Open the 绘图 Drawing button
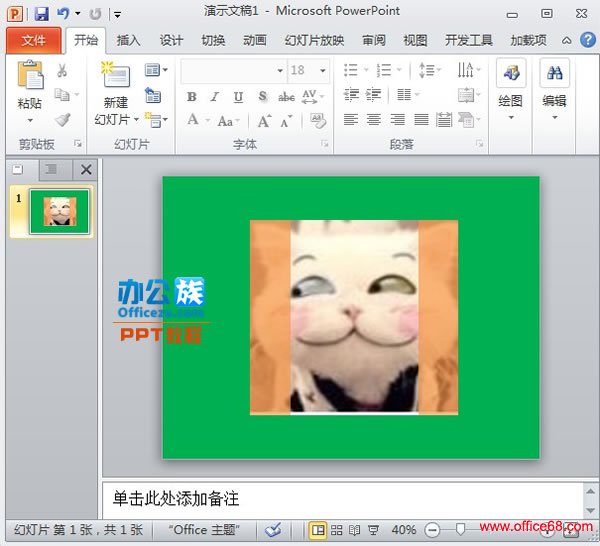Image resolution: width=600 pixels, height=546 pixels. (x=511, y=90)
